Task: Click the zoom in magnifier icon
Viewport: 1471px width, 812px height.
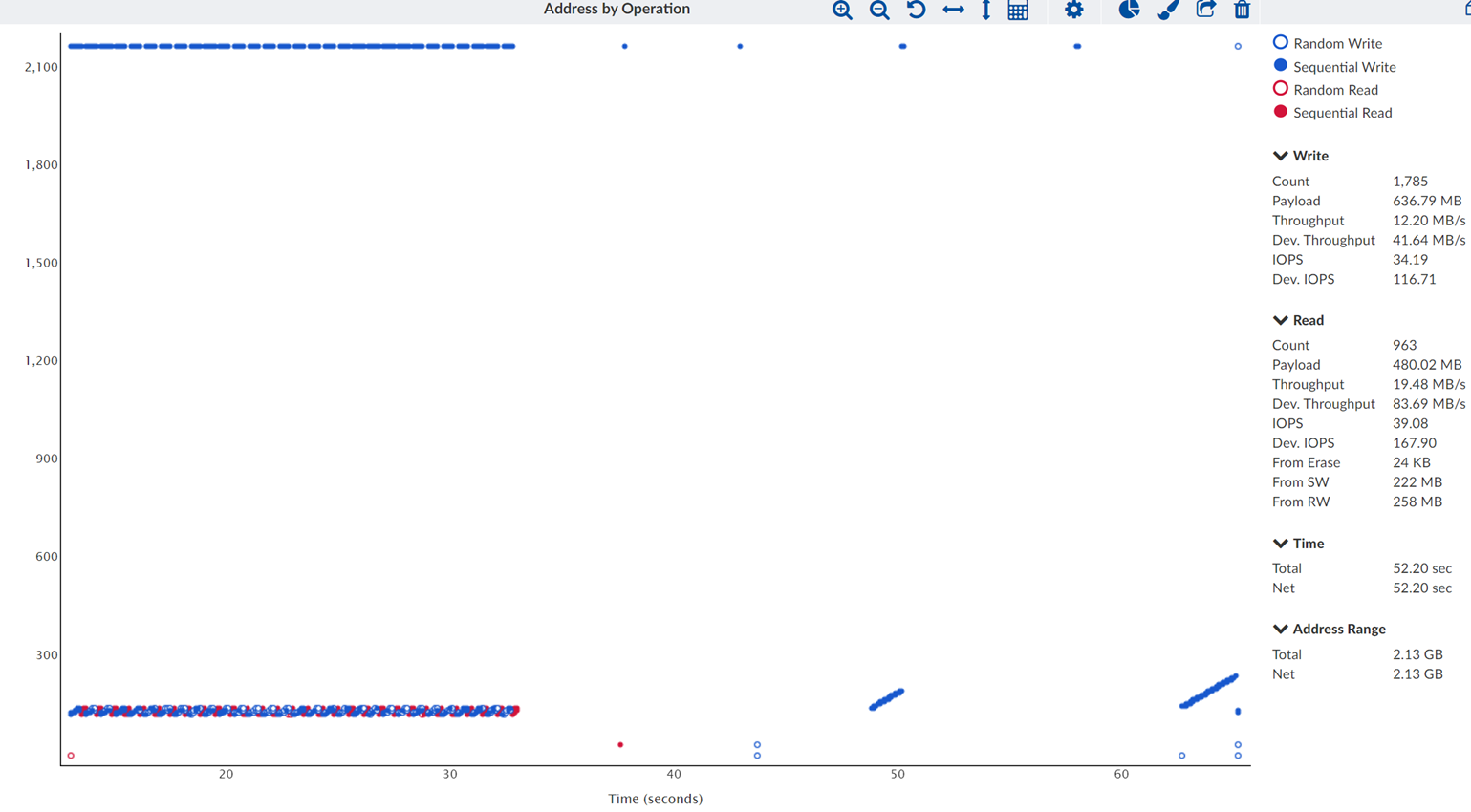Action: coord(842,11)
